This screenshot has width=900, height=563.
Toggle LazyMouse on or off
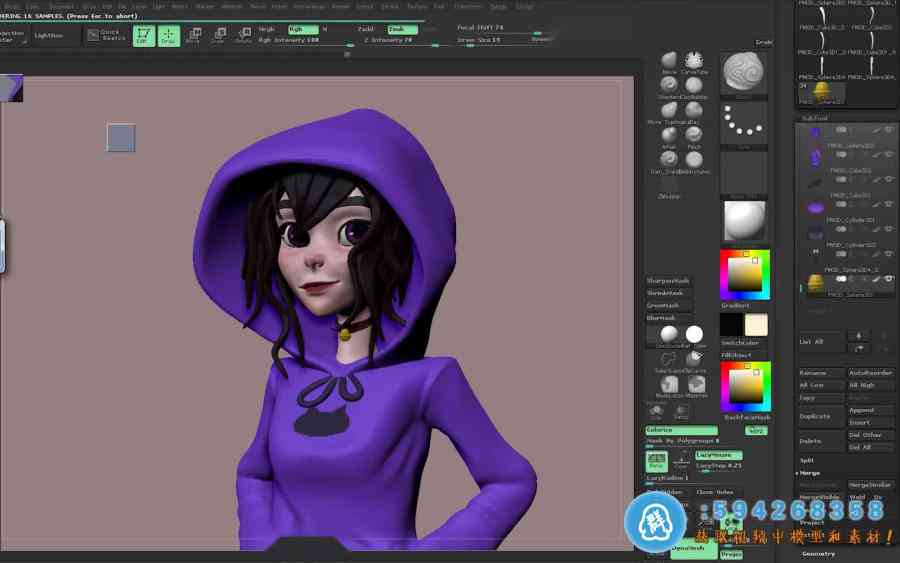point(719,455)
